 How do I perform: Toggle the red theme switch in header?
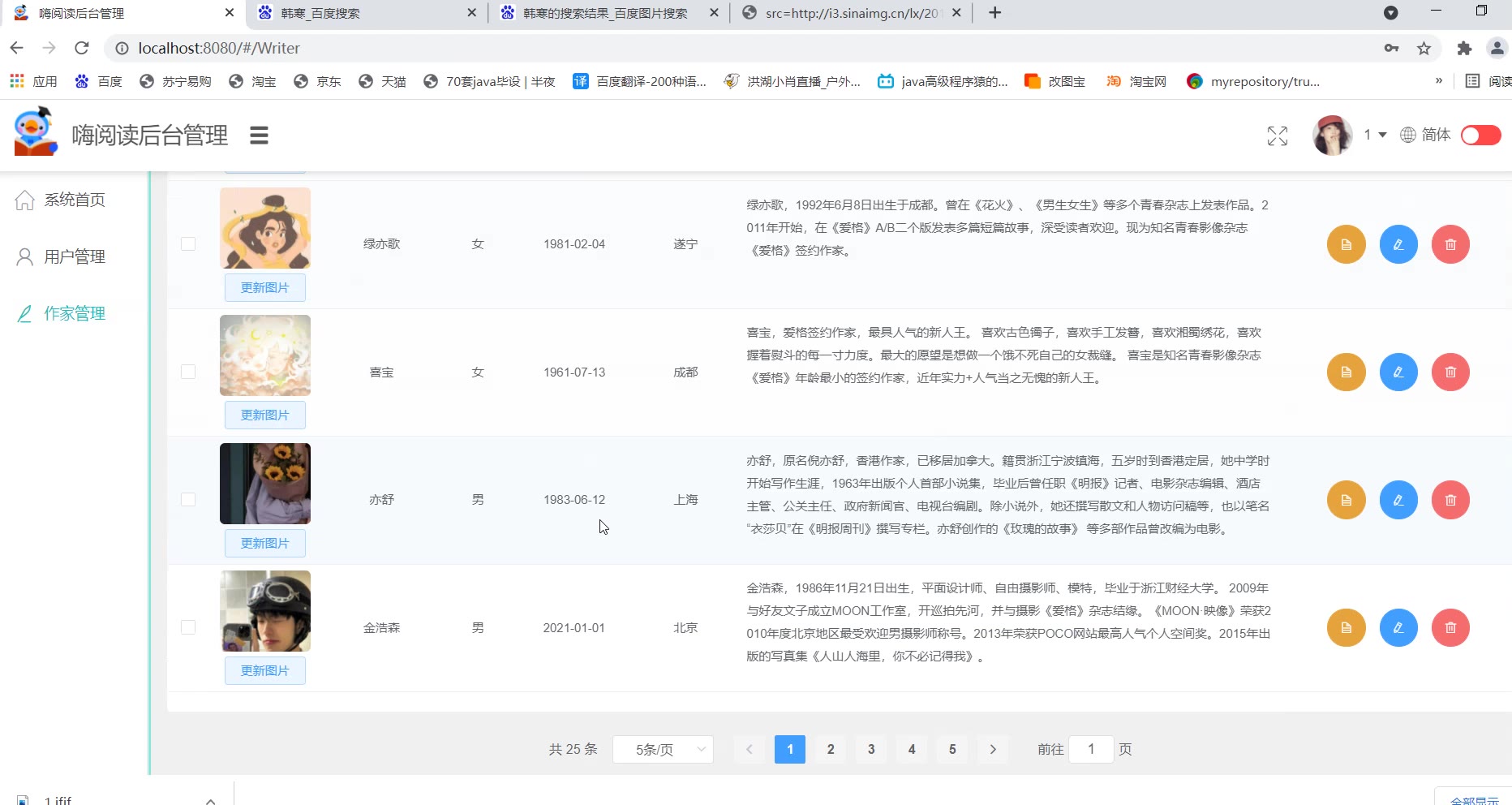pos(1480,136)
